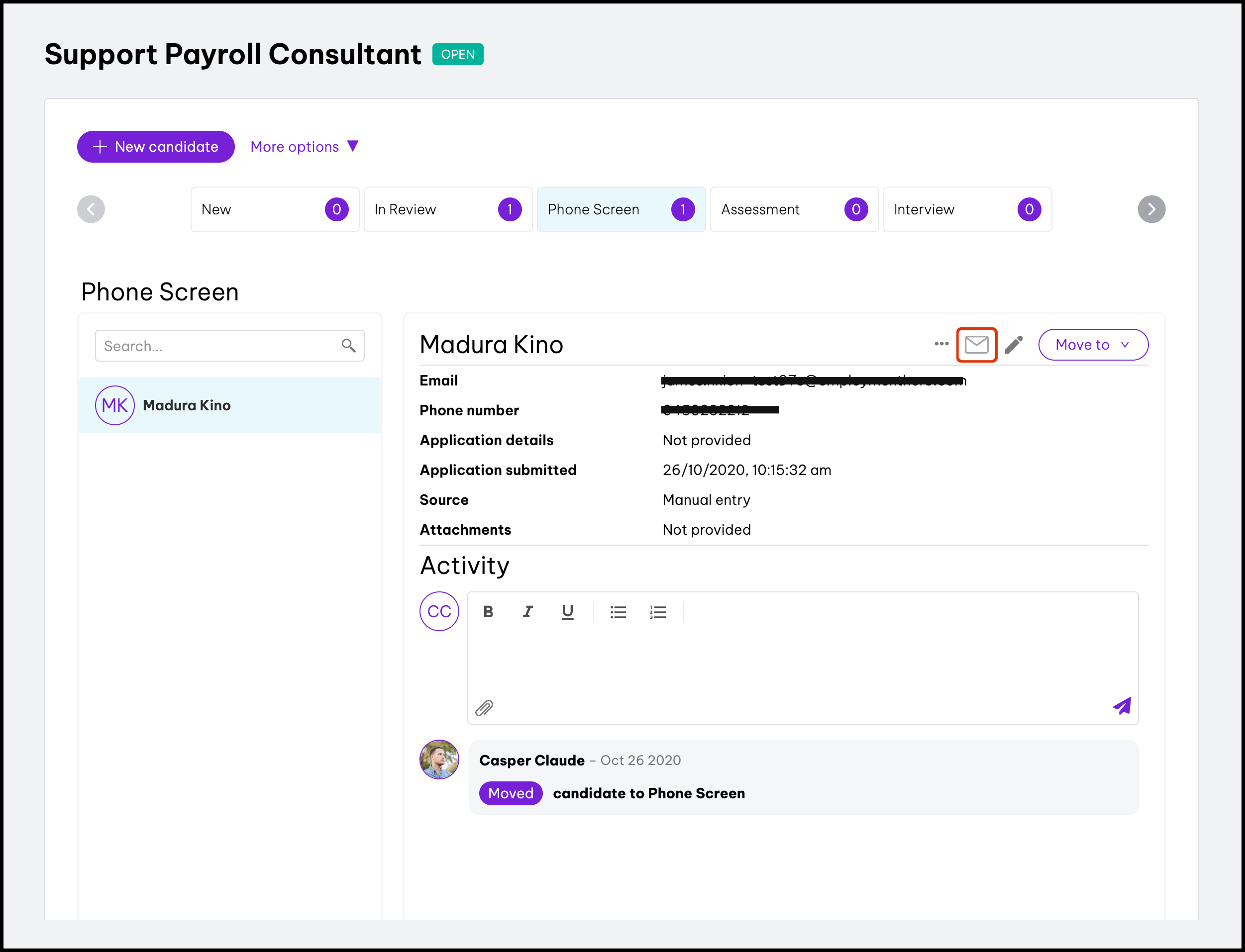Click into the candidate Search field
This screenshot has width=1245, height=952.
tap(218, 346)
